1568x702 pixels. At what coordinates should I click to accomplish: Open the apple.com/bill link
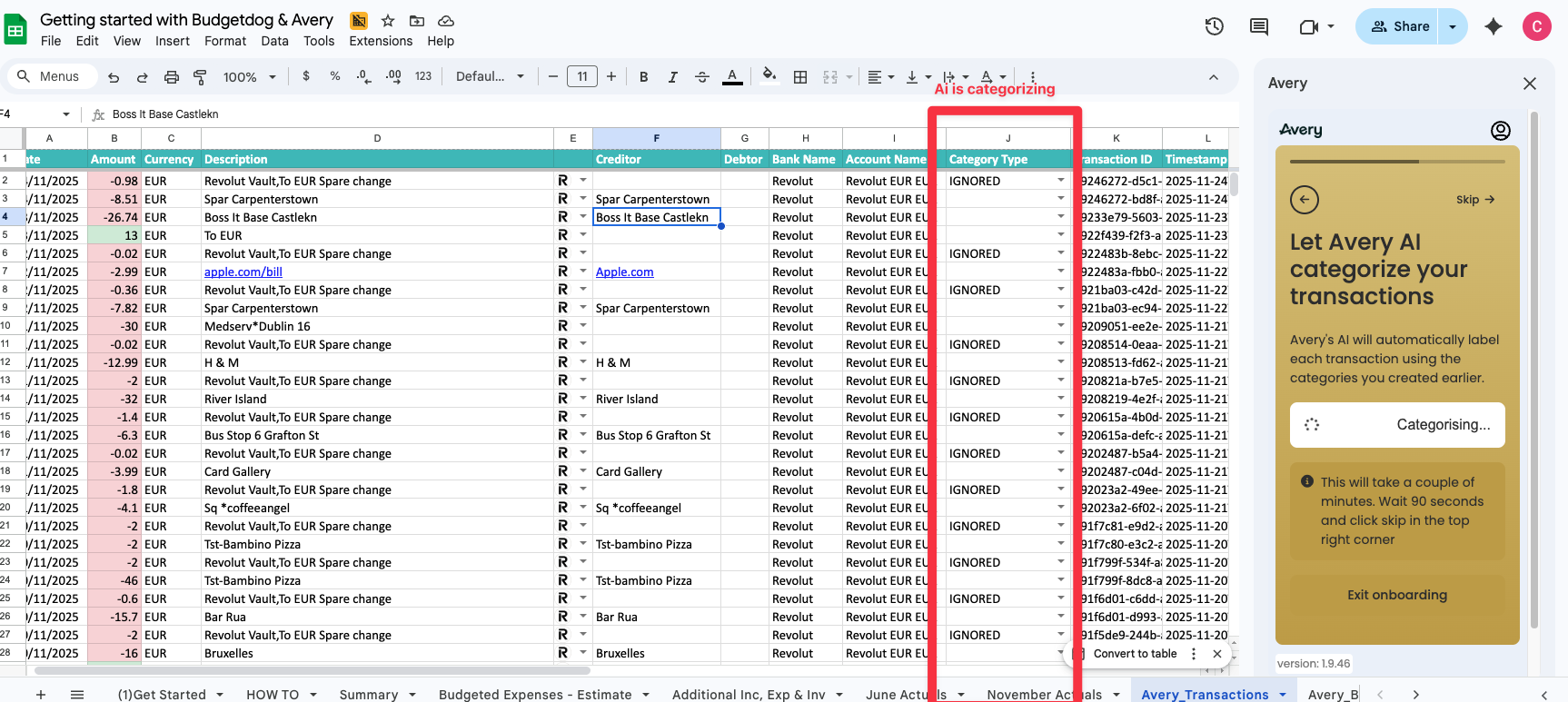(243, 272)
